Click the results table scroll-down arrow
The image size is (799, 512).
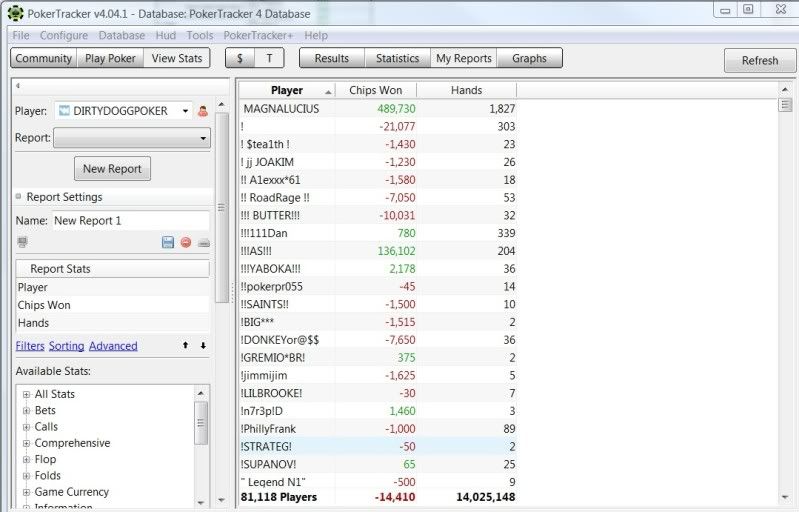click(x=785, y=497)
